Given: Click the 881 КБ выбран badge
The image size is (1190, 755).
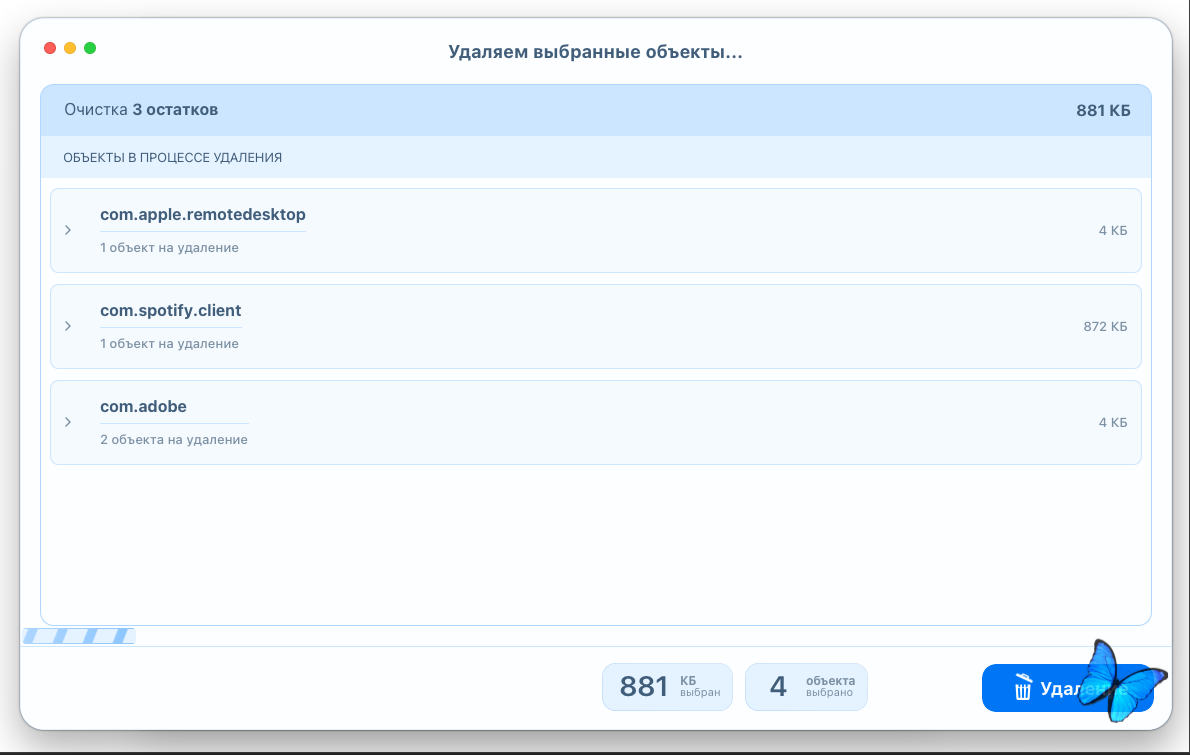Looking at the screenshot, I should pyautogui.click(x=667, y=687).
